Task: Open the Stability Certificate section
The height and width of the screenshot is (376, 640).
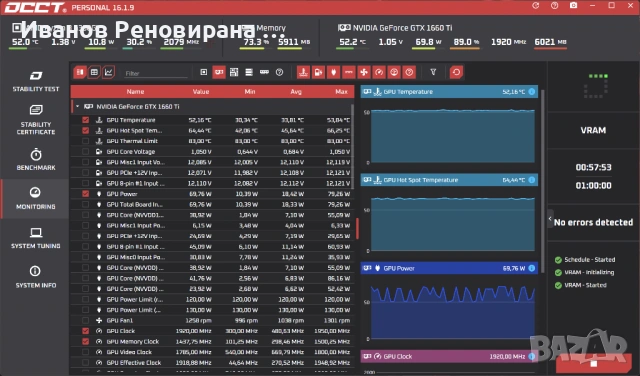Action: [x=36, y=120]
